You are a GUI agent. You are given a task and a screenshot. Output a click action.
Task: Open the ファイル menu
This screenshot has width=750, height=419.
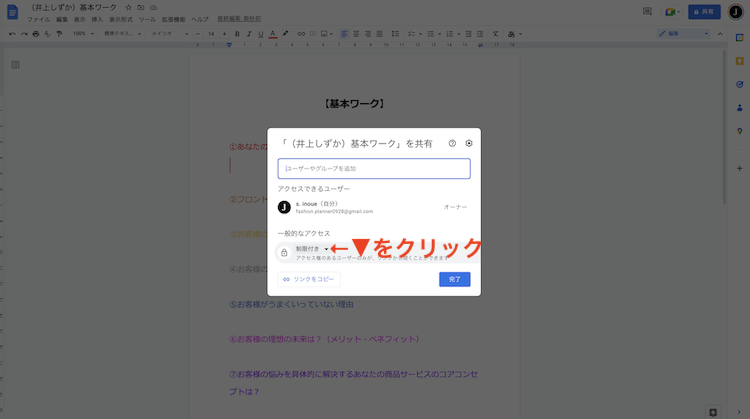point(38,19)
